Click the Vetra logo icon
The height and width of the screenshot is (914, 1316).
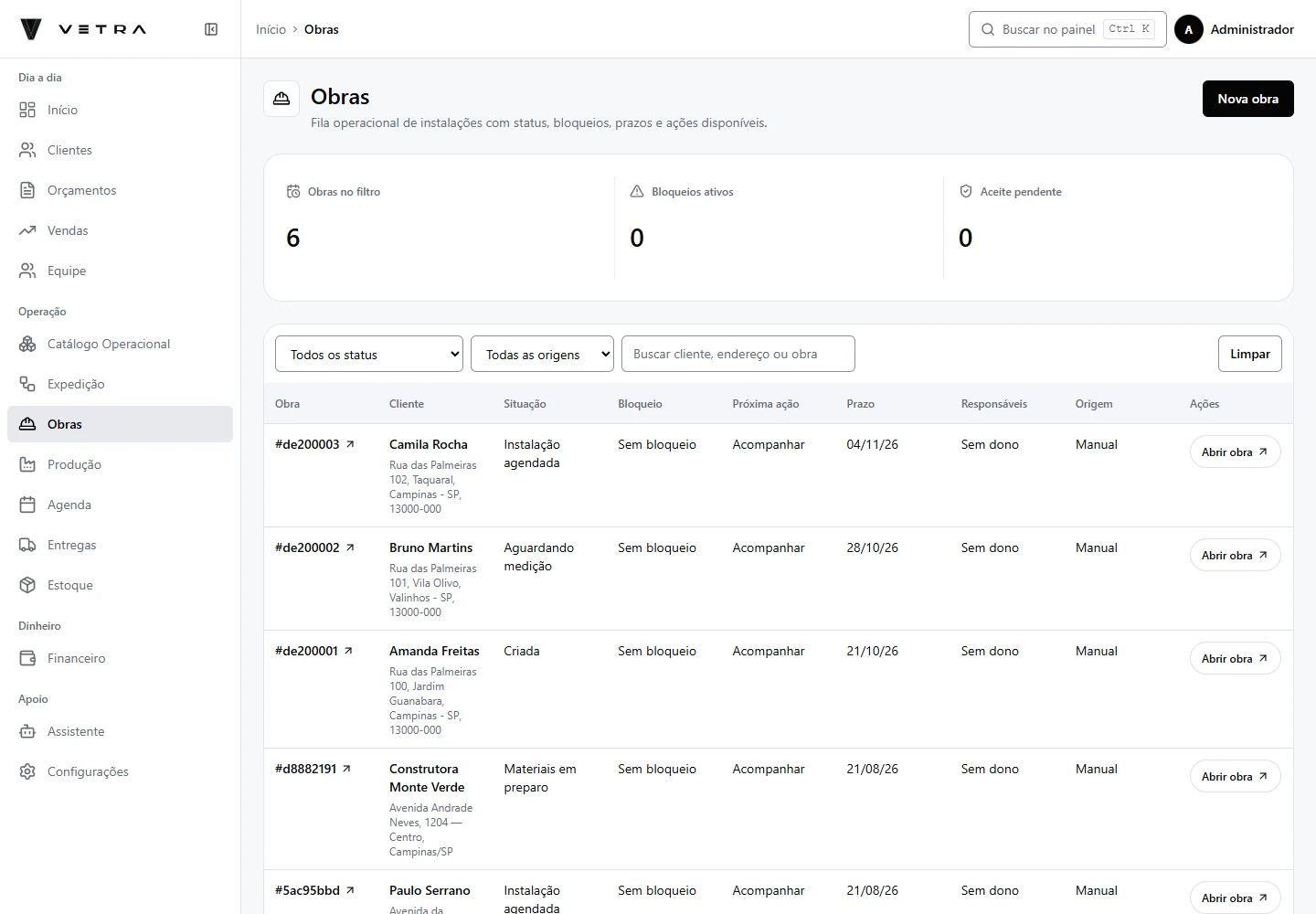(x=31, y=29)
